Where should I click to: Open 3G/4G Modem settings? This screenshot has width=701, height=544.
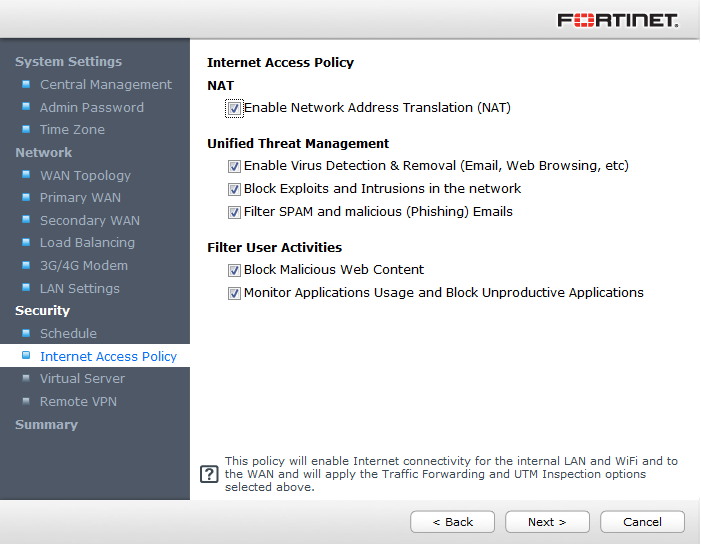[84, 266]
